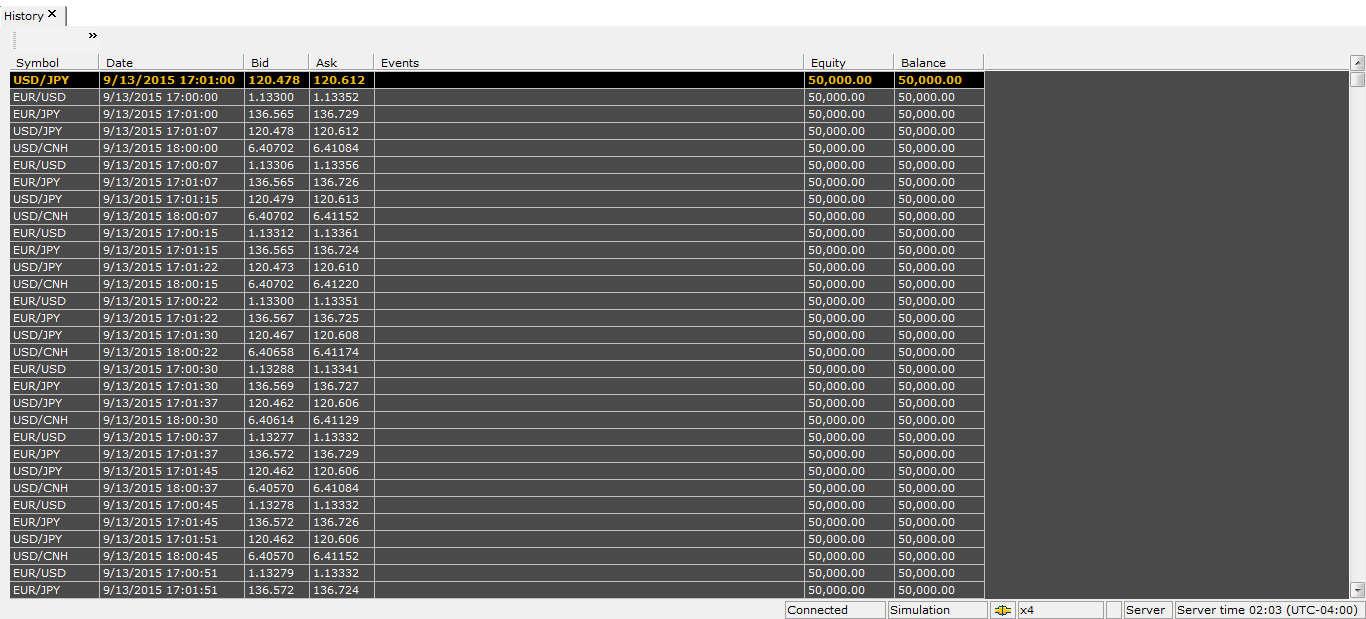The height and width of the screenshot is (619, 1366).
Task: Click the Balance column header
Action: coord(939,63)
